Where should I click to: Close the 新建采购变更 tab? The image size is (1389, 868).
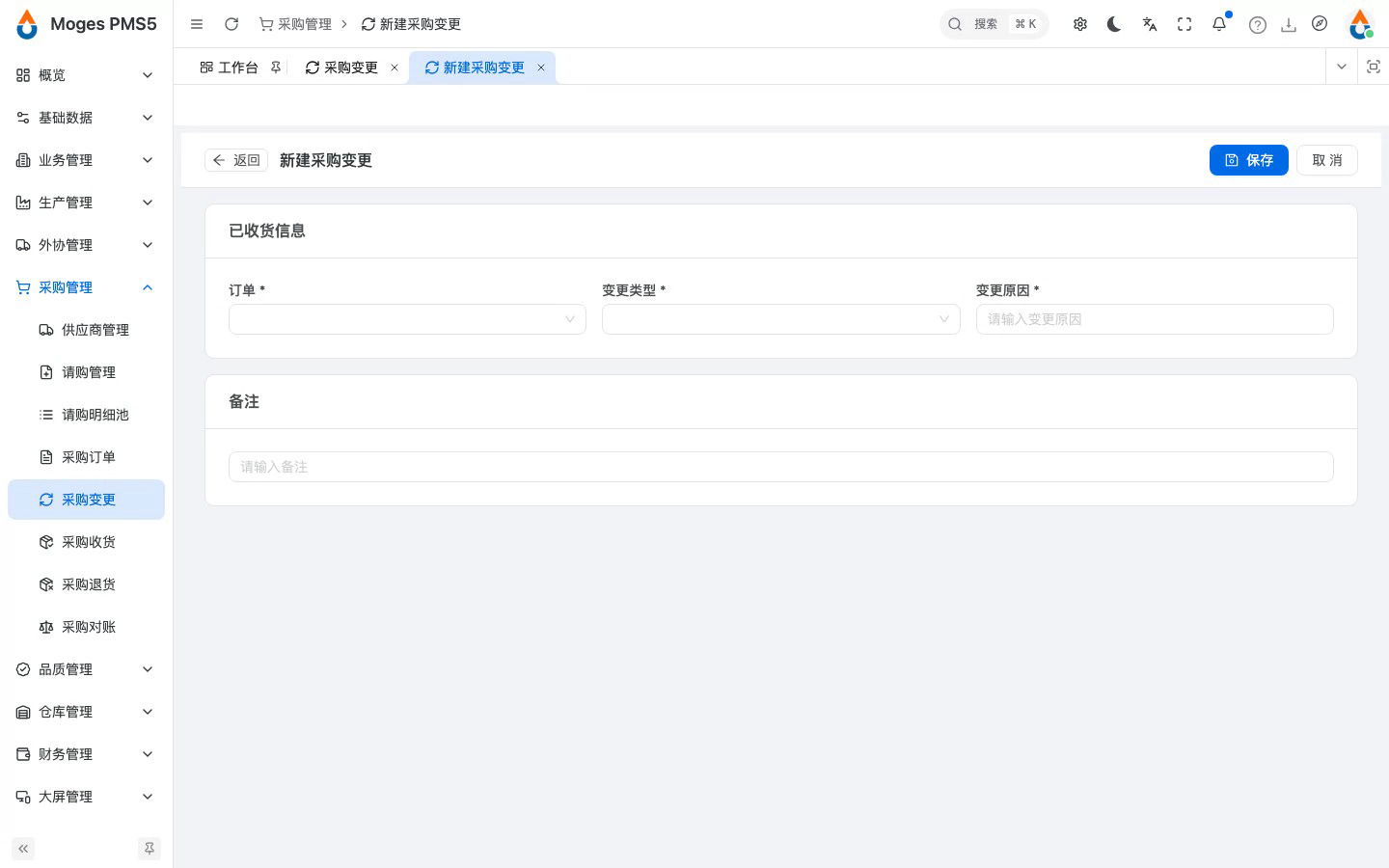(541, 68)
